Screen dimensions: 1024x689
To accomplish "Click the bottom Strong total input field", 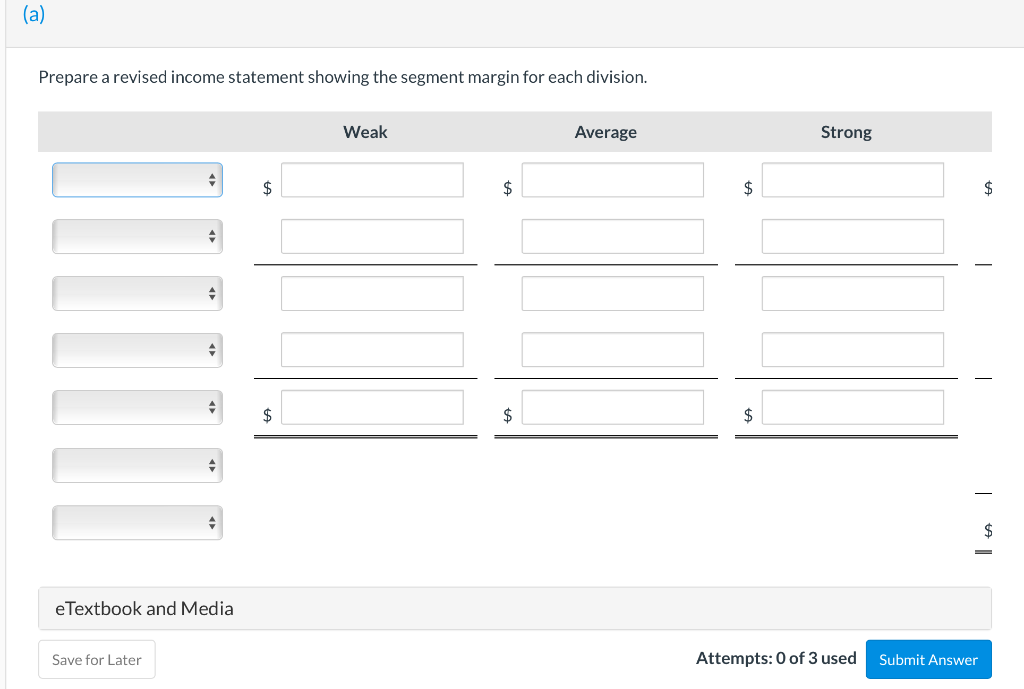I will click(852, 407).
